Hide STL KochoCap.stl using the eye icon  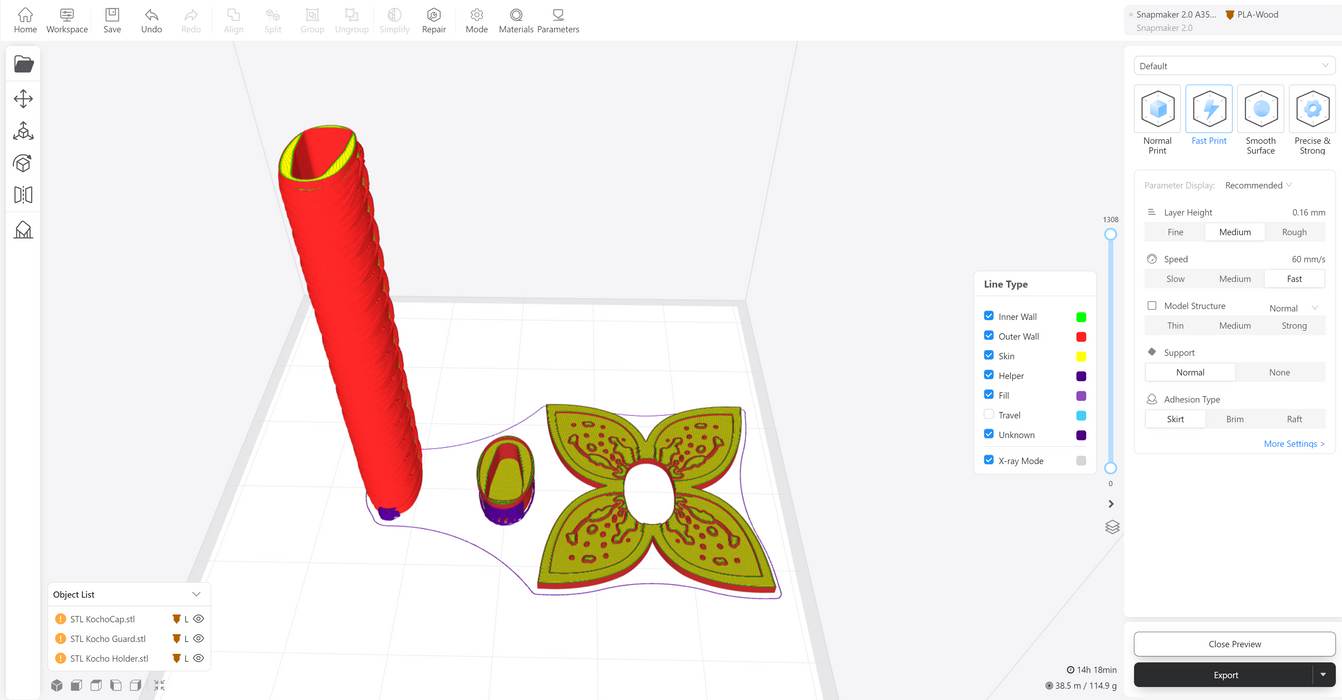click(199, 619)
